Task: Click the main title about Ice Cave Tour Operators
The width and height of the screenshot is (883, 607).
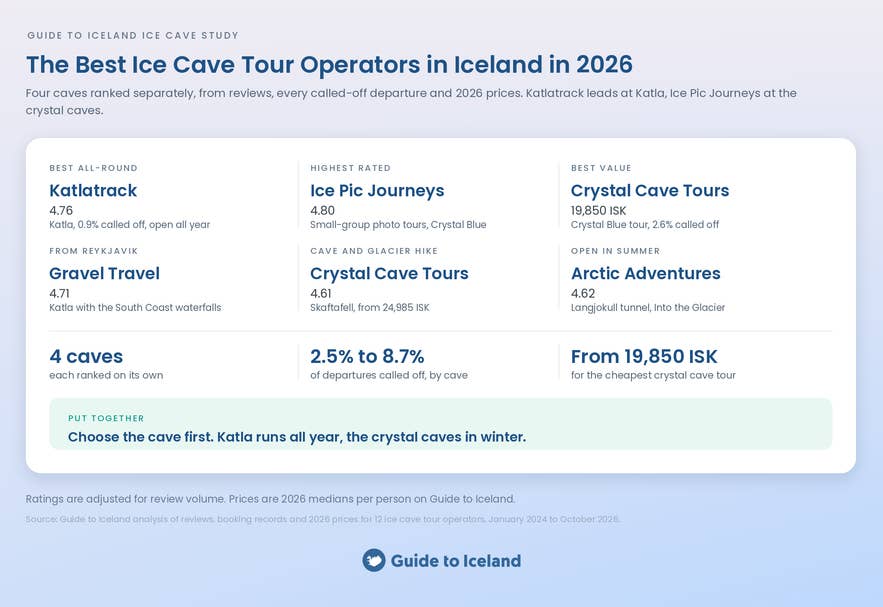Action: [329, 65]
